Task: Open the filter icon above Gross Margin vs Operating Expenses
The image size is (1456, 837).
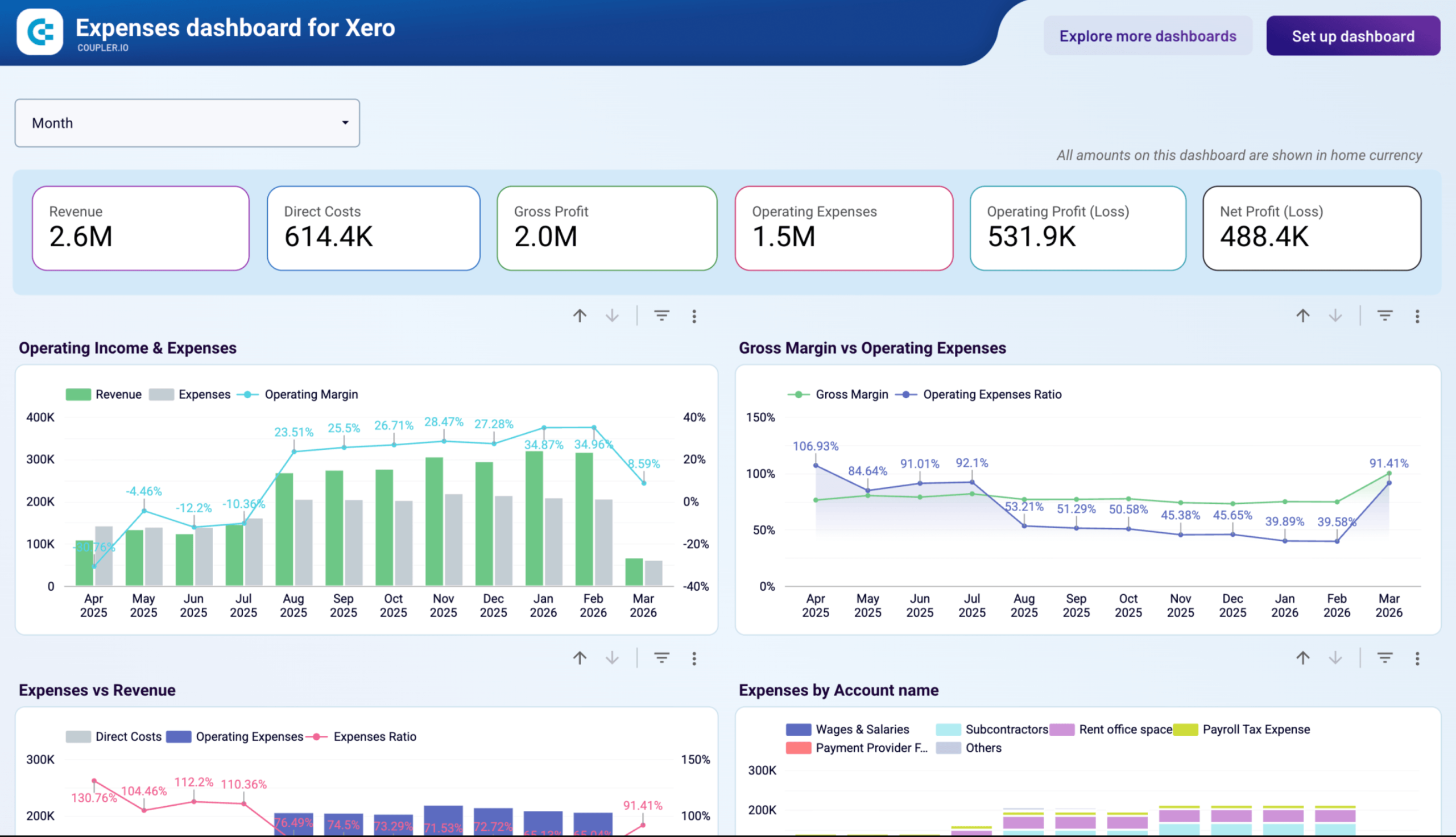Action: 1384,316
